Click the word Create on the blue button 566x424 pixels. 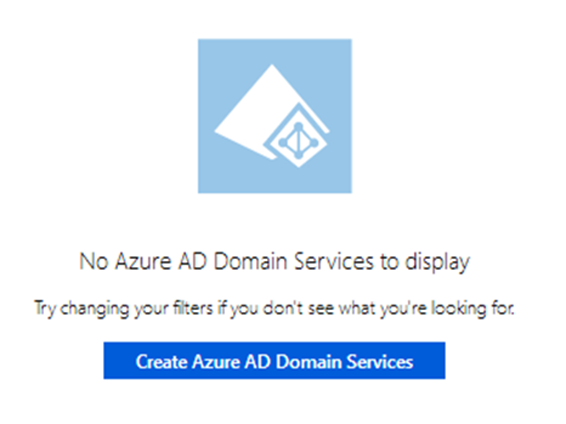(161, 362)
